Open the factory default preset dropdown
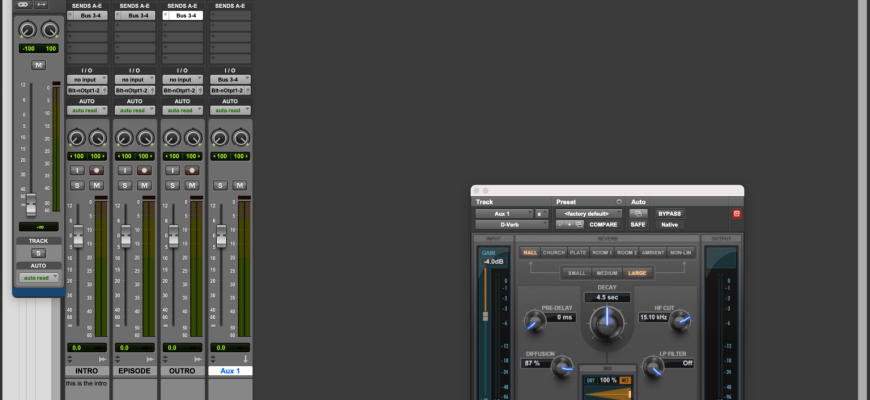Image resolution: width=870 pixels, height=400 pixels. tap(588, 213)
